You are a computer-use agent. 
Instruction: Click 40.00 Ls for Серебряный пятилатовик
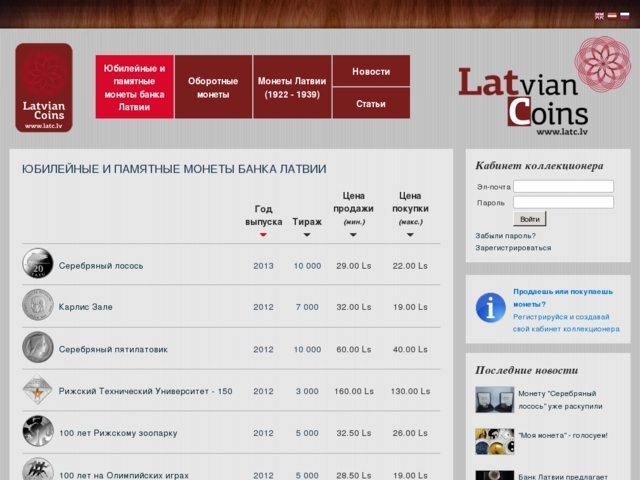point(410,349)
